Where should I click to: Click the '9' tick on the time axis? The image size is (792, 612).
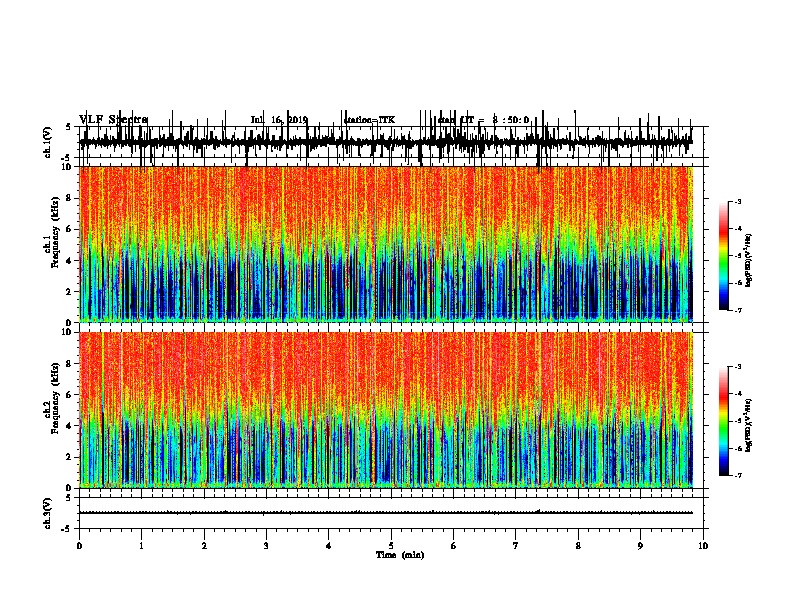pos(640,546)
